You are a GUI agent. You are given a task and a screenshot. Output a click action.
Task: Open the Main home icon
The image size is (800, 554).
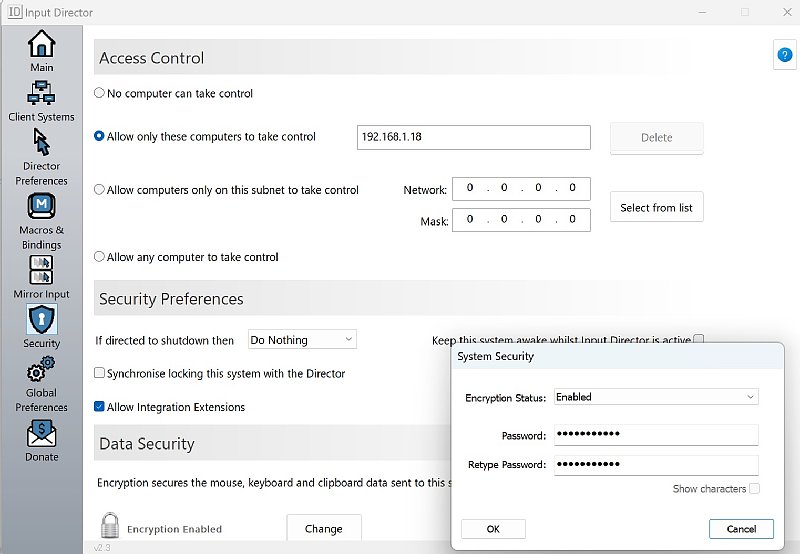click(41, 44)
